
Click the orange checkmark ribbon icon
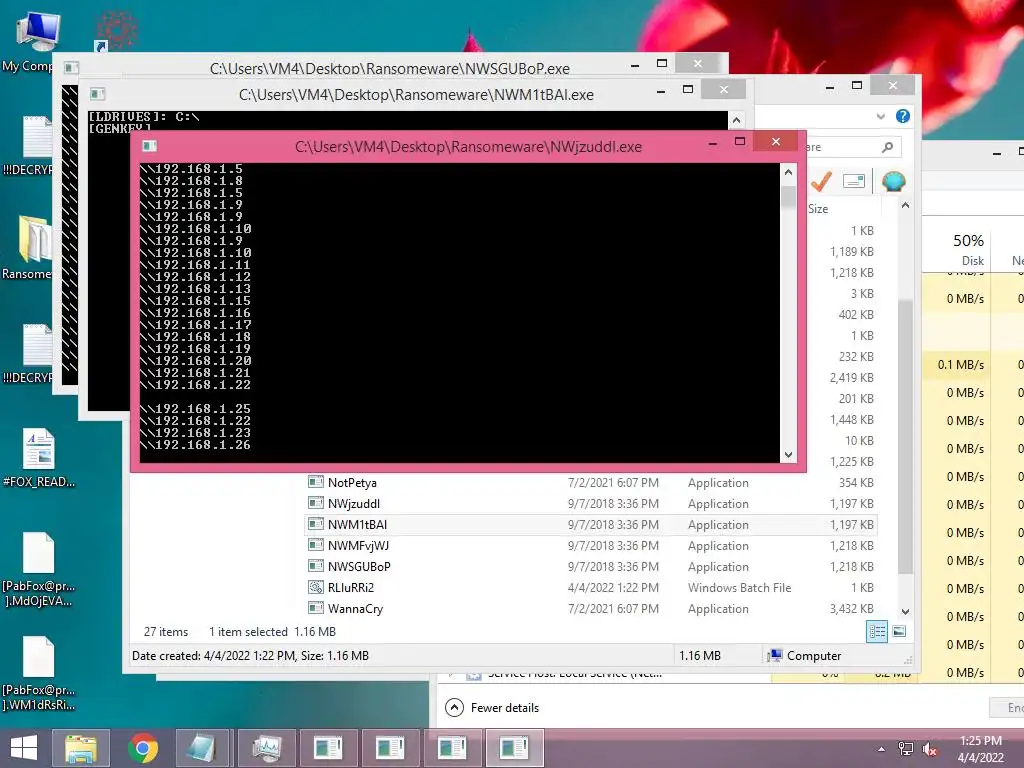click(821, 182)
